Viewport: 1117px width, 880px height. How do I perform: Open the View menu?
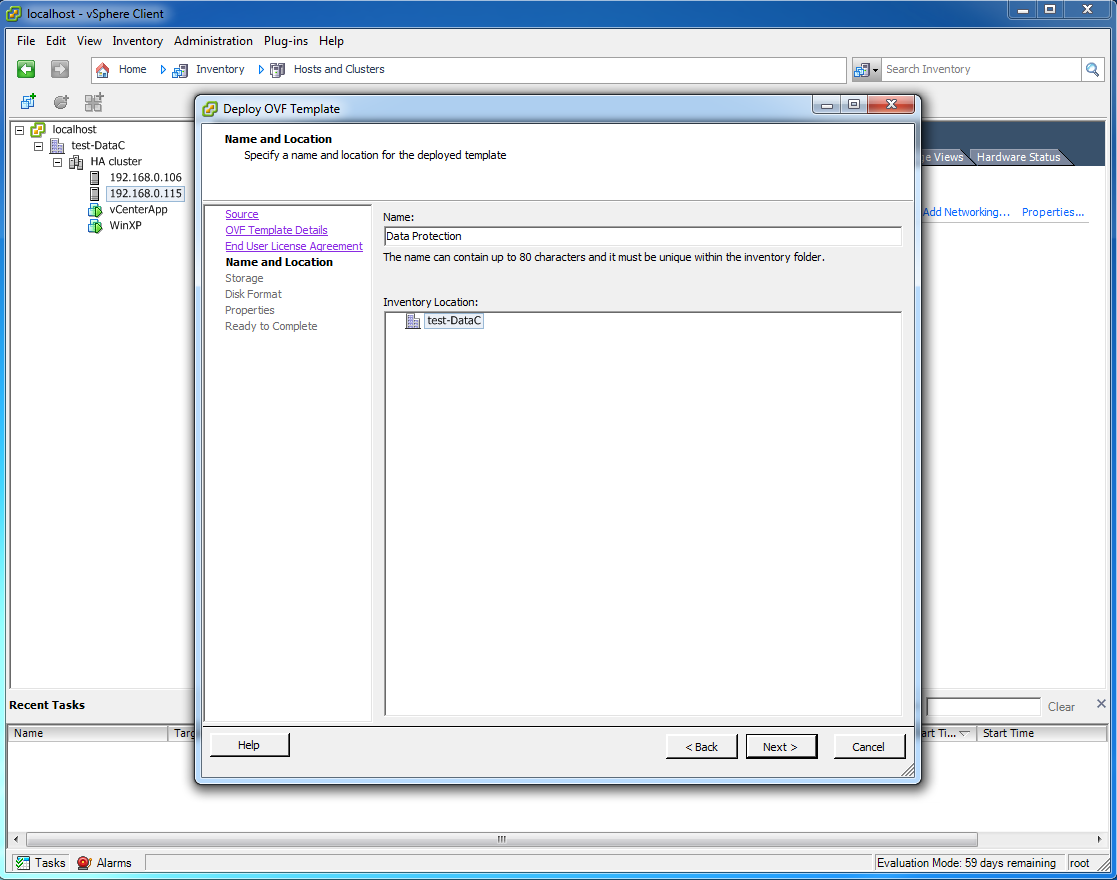(89, 41)
